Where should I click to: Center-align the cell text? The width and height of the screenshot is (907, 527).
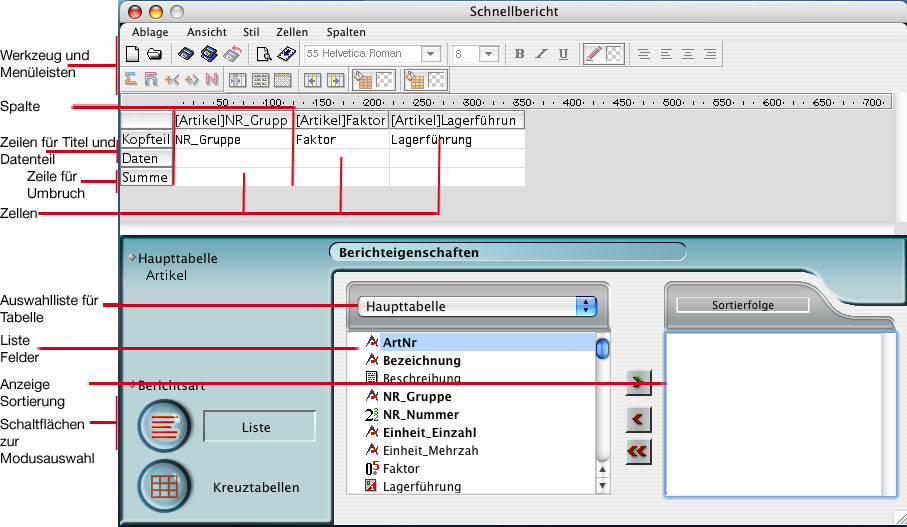[x=665, y=54]
